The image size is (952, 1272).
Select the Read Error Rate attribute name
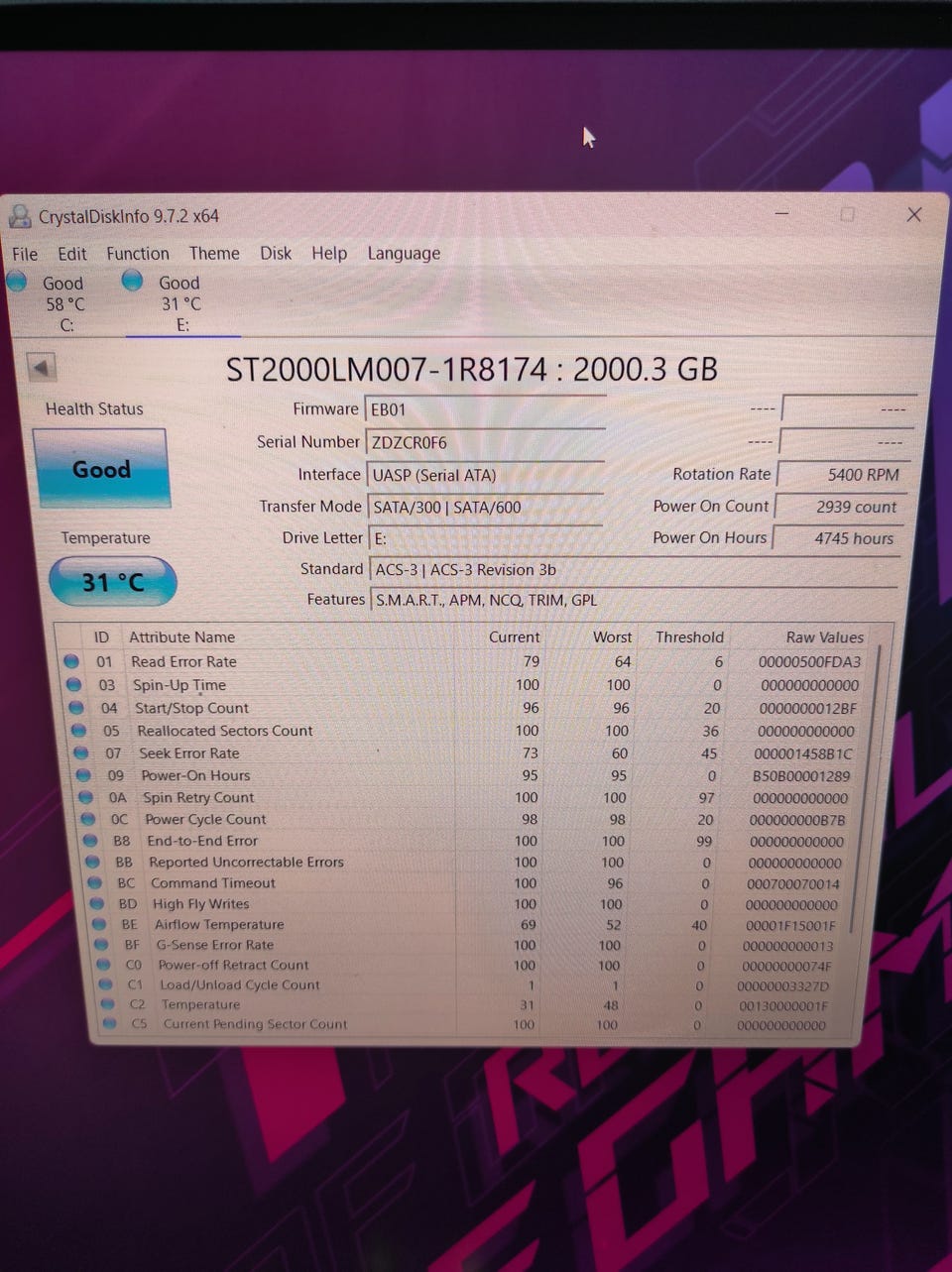(x=183, y=661)
